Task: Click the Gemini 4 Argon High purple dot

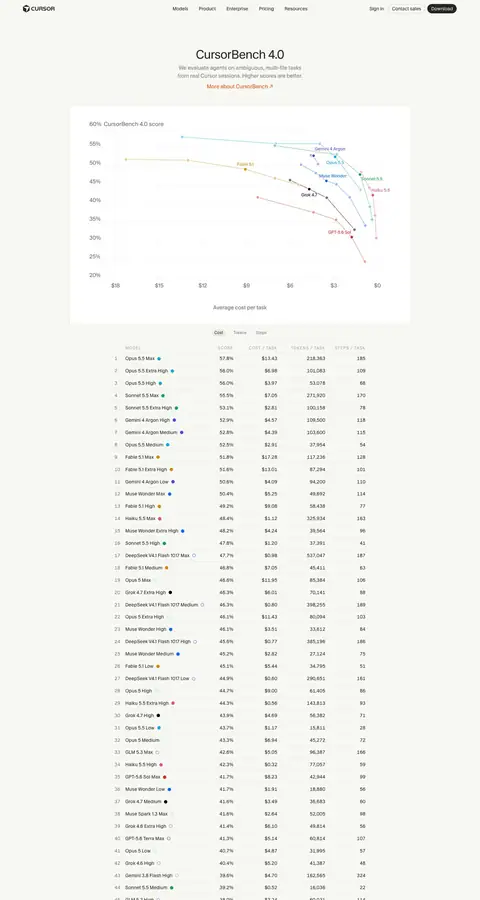Action: click(x=174, y=420)
